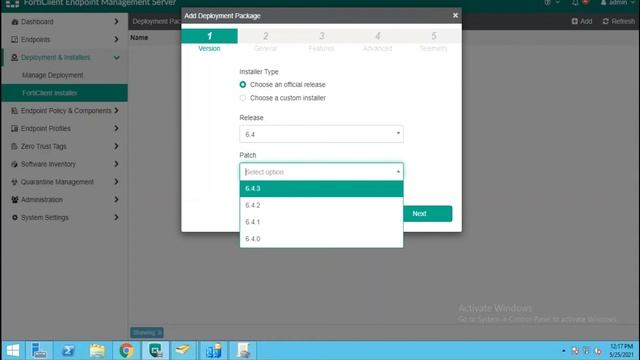
Task: Click the Refresh icon in header
Action: click(x=606, y=21)
